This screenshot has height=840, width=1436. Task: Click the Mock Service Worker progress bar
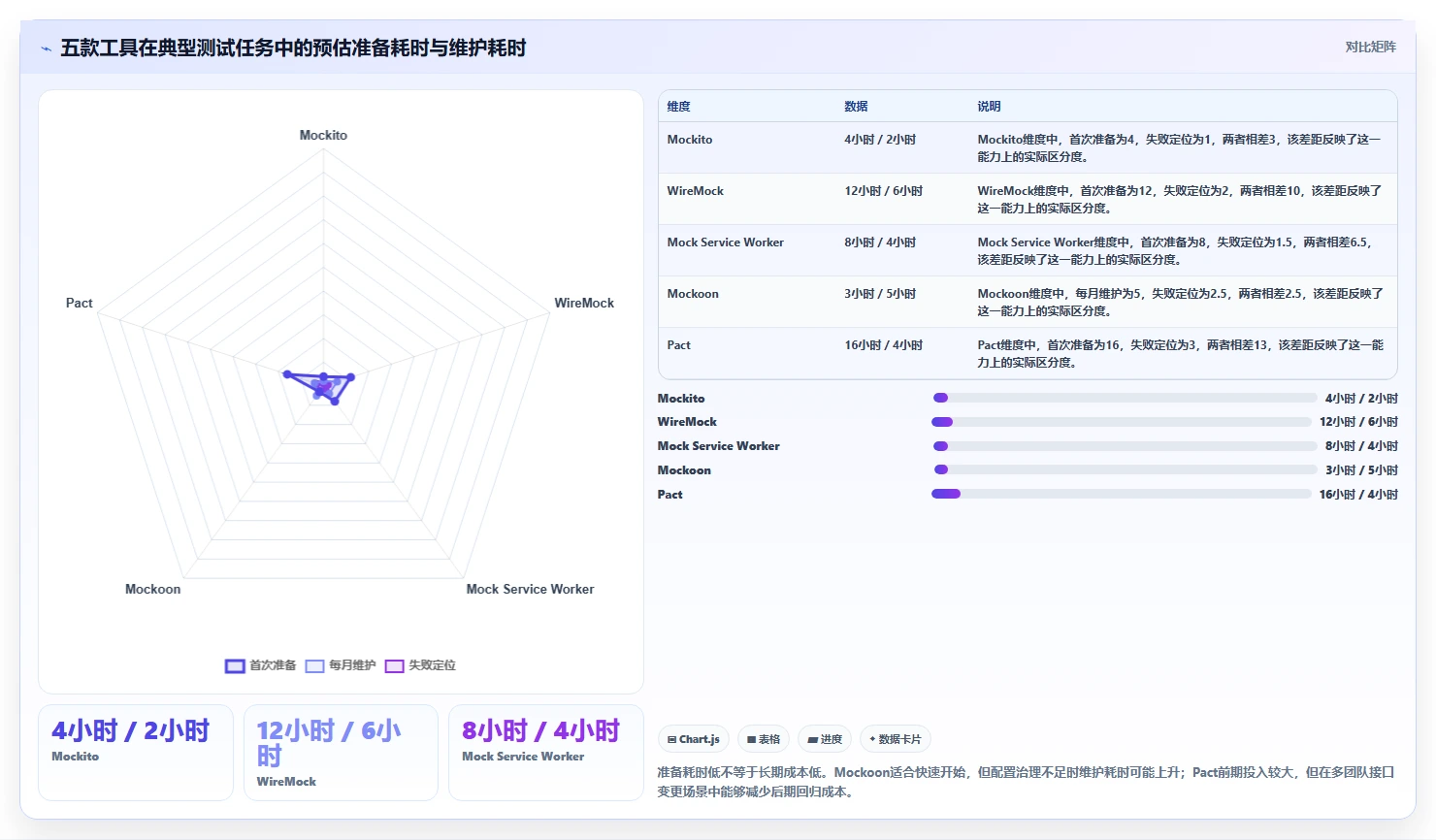(1125, 446)
